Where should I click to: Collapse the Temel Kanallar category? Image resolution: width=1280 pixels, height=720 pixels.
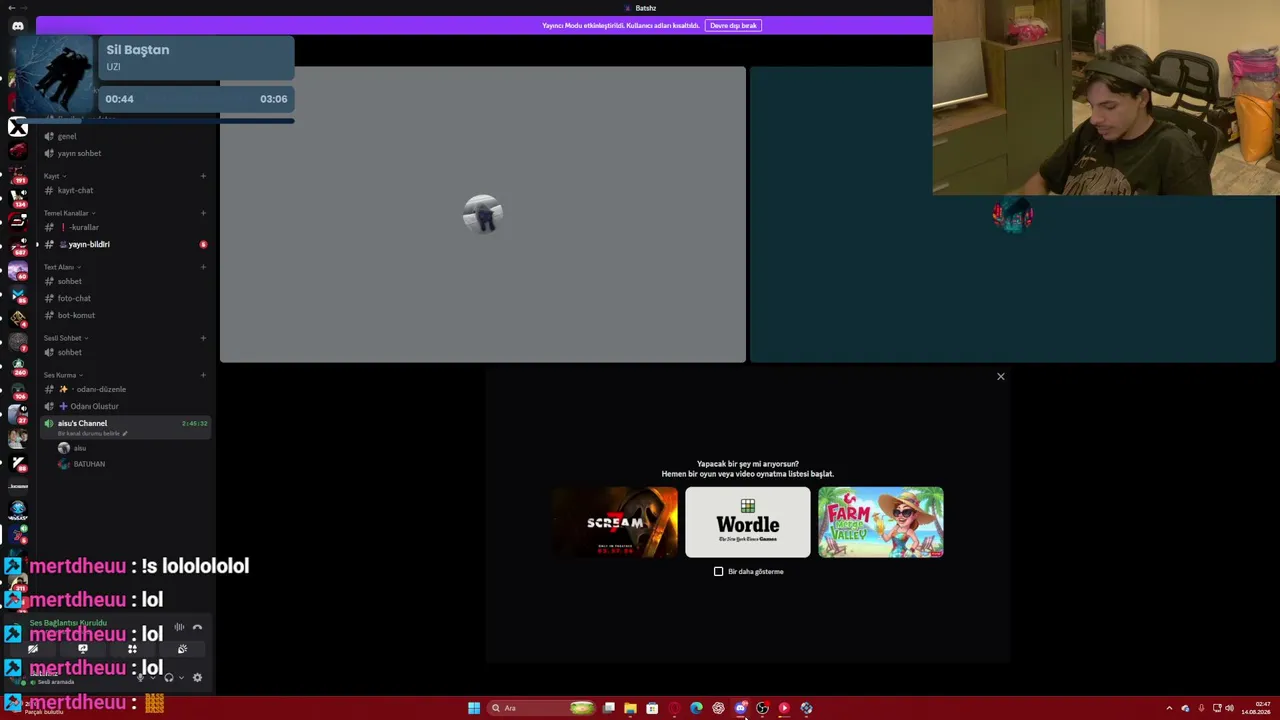(69, 213)
